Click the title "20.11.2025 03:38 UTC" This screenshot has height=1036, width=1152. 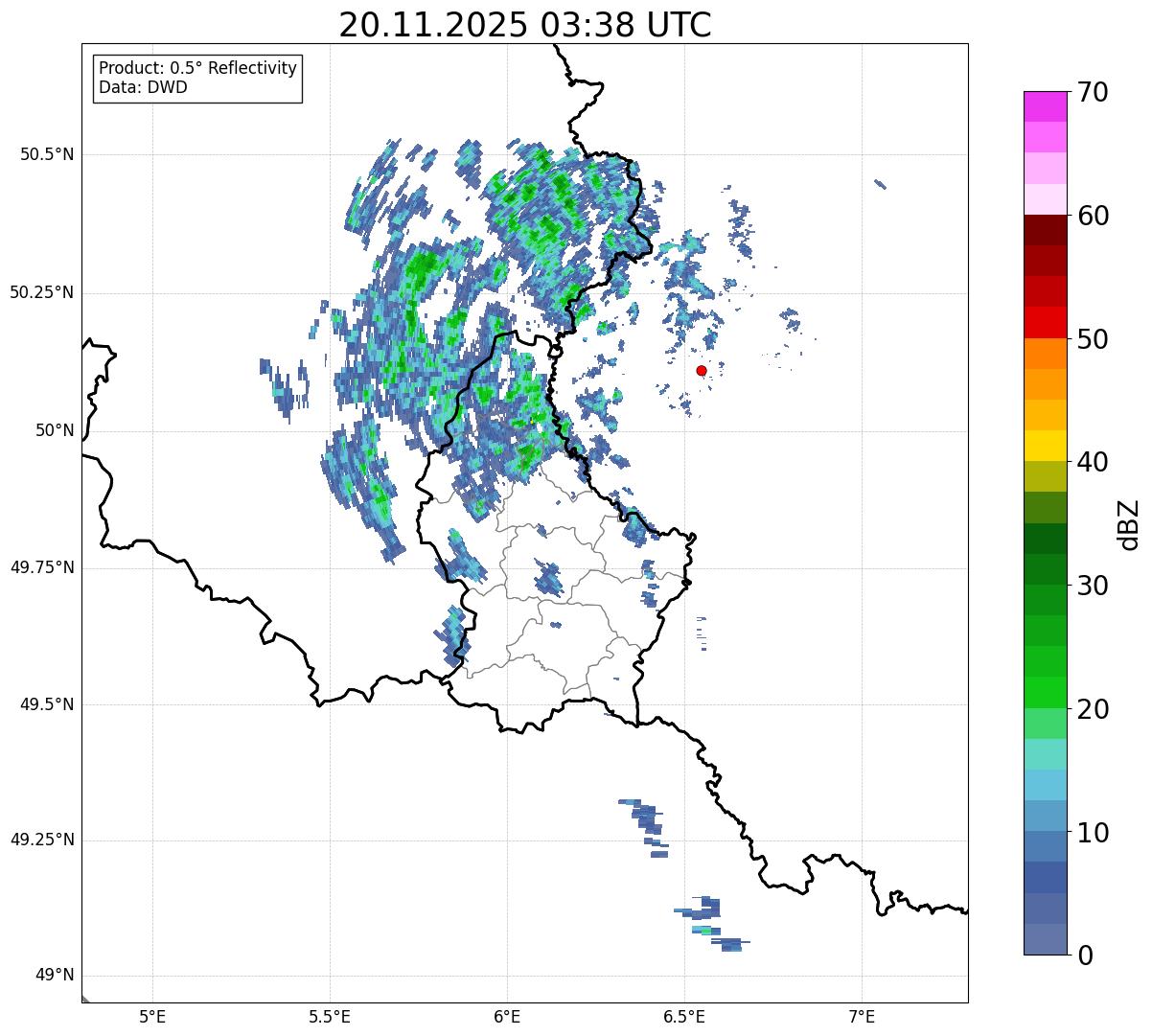tap(525, 25)
